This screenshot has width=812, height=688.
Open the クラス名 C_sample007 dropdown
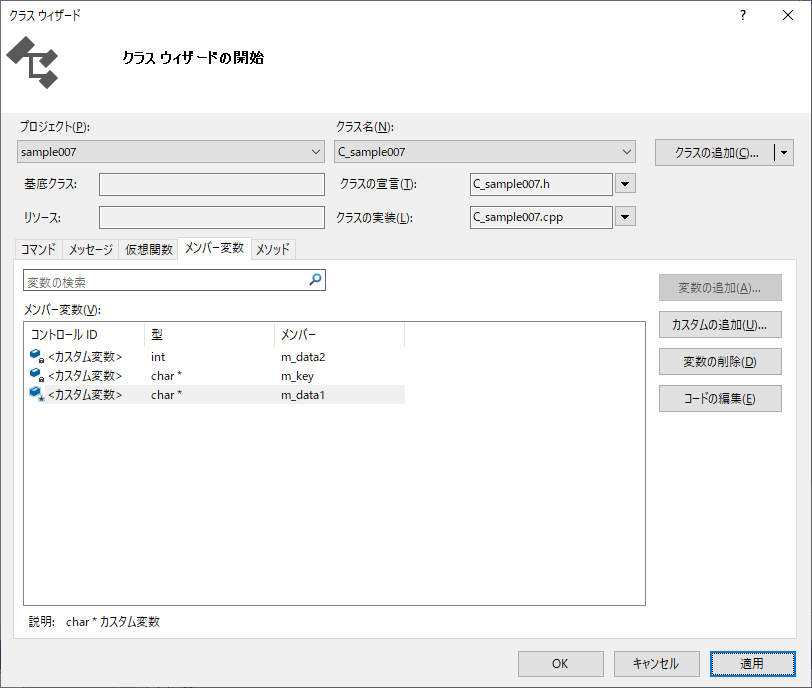coord(626,152)
